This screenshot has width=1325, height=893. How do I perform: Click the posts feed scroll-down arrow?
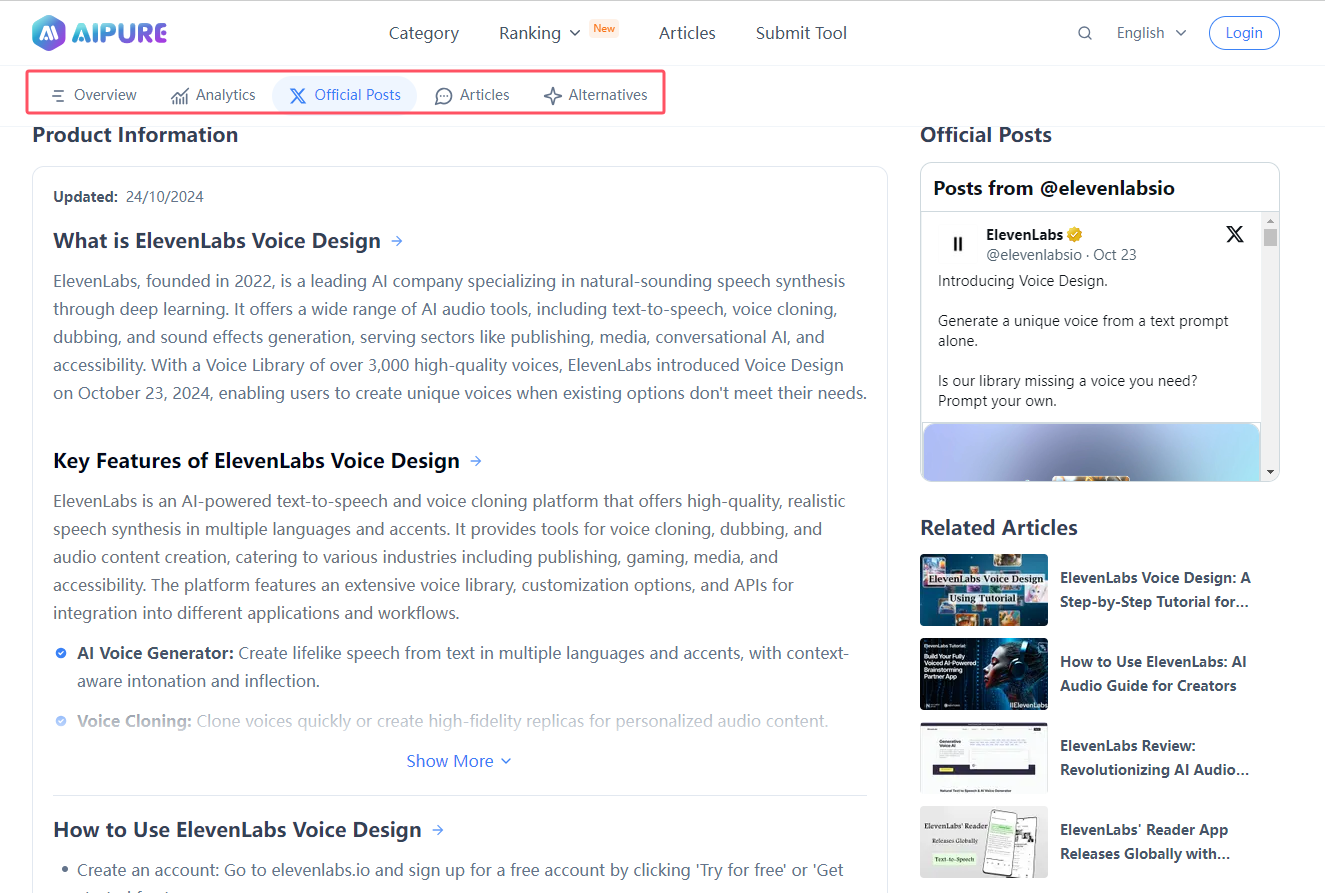pos(1270,471)
